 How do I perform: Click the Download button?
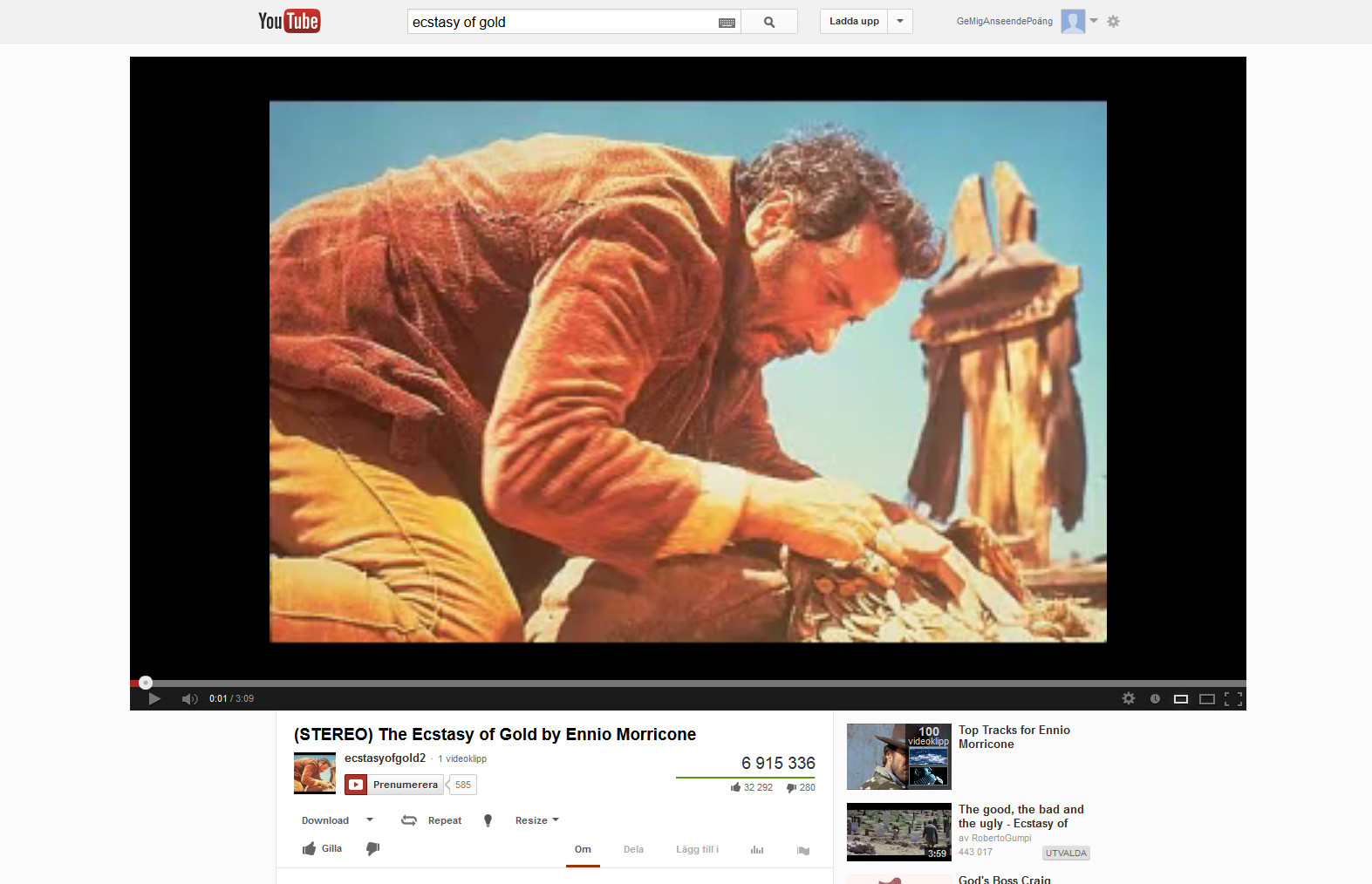[325, 820]
